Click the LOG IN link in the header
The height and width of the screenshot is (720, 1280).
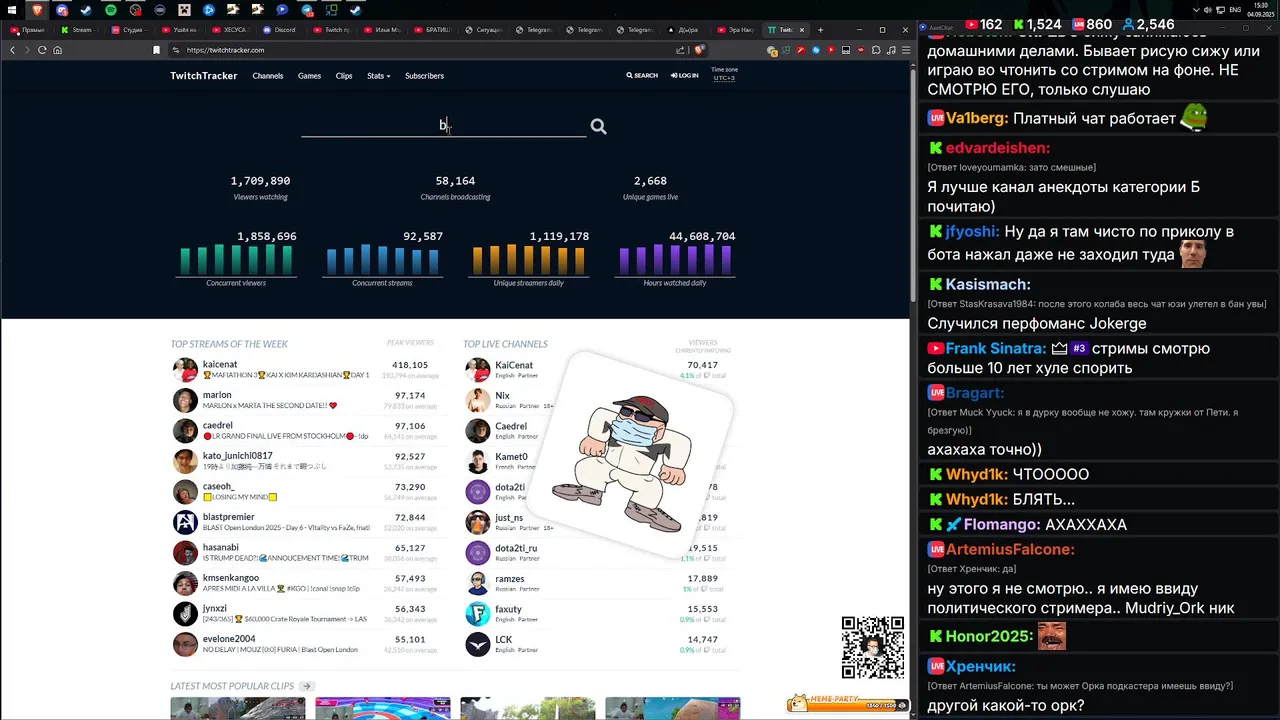[685, 76]
